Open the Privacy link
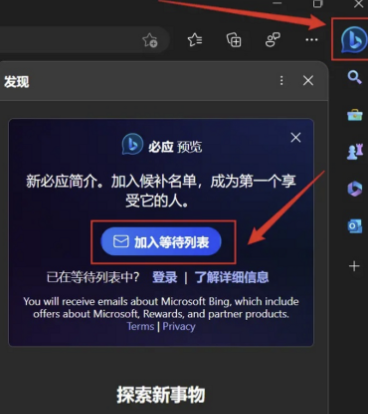Viewport: 368px width, 414px height. (179, 326)
